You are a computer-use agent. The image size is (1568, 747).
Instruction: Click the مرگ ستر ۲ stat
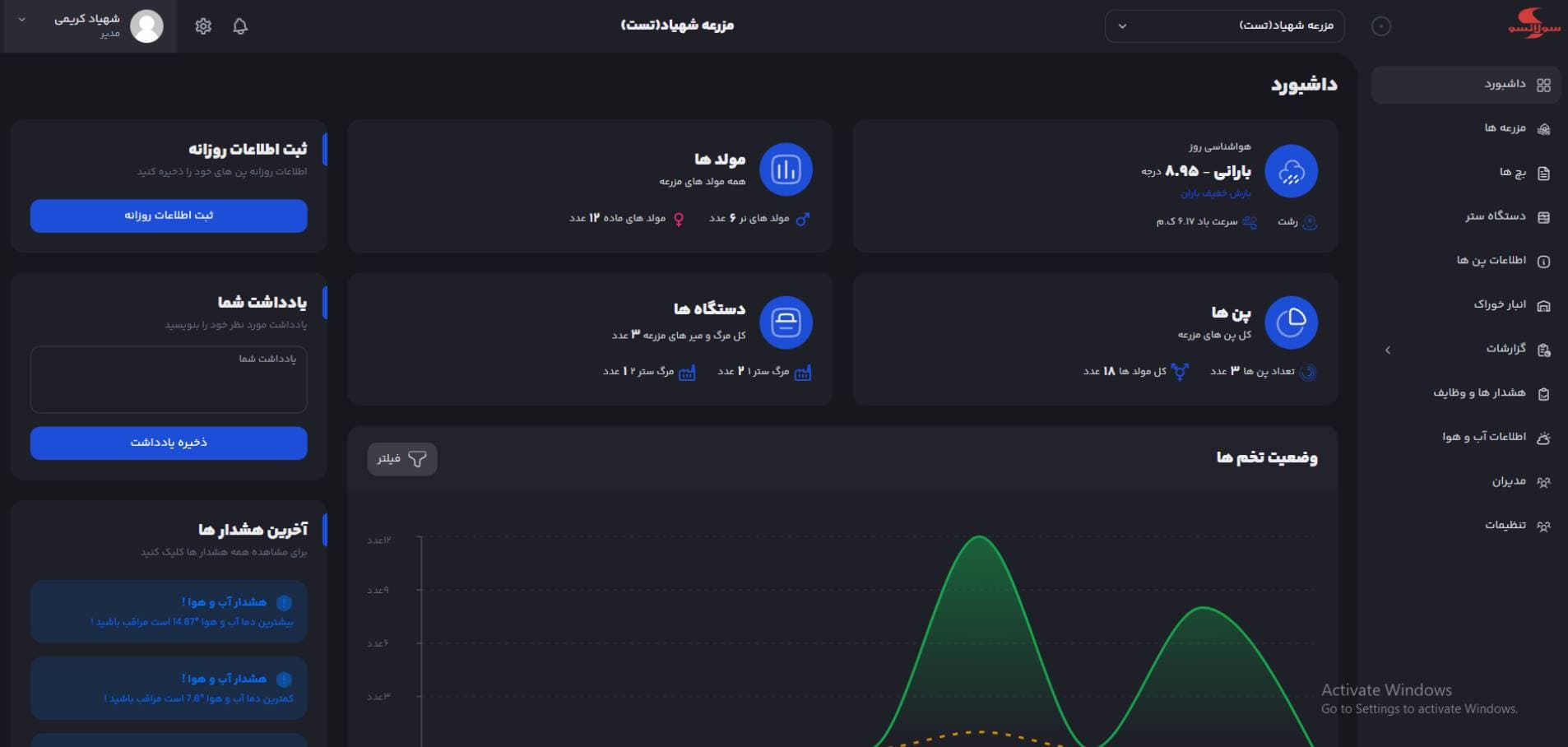tap(649, 372)
